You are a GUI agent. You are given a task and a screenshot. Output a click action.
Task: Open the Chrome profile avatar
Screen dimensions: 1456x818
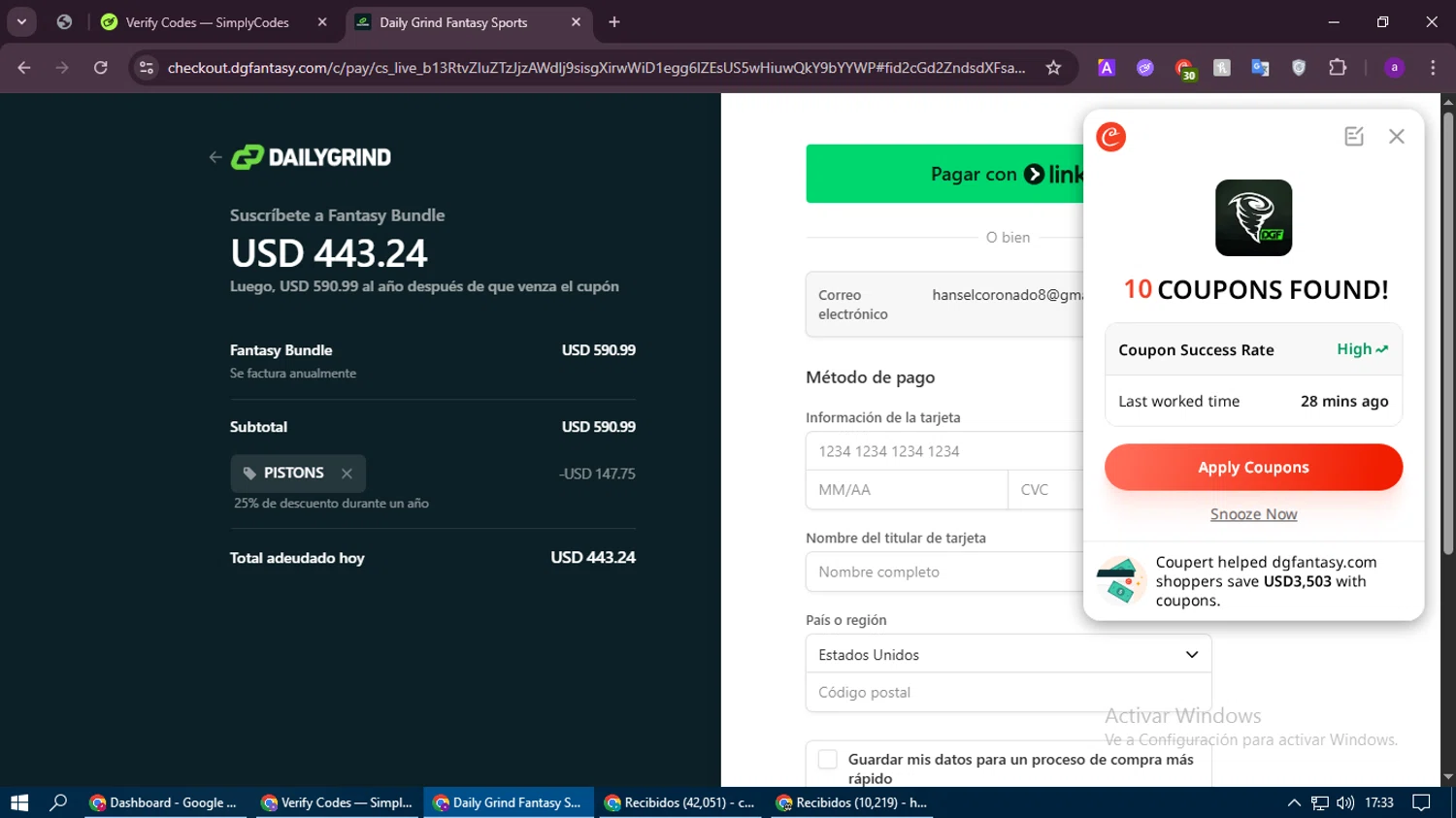coord(1394,68)
